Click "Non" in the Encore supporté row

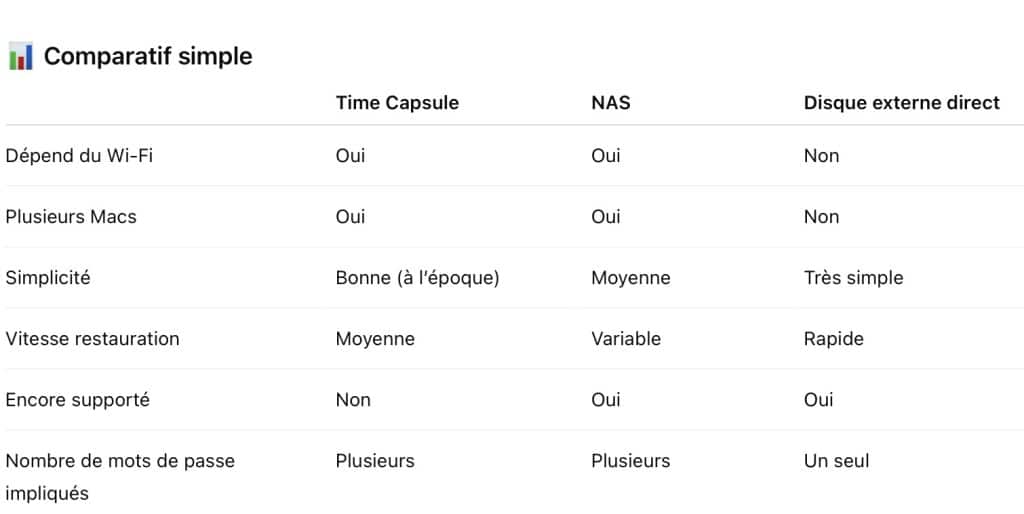click(x=353, y=399)
